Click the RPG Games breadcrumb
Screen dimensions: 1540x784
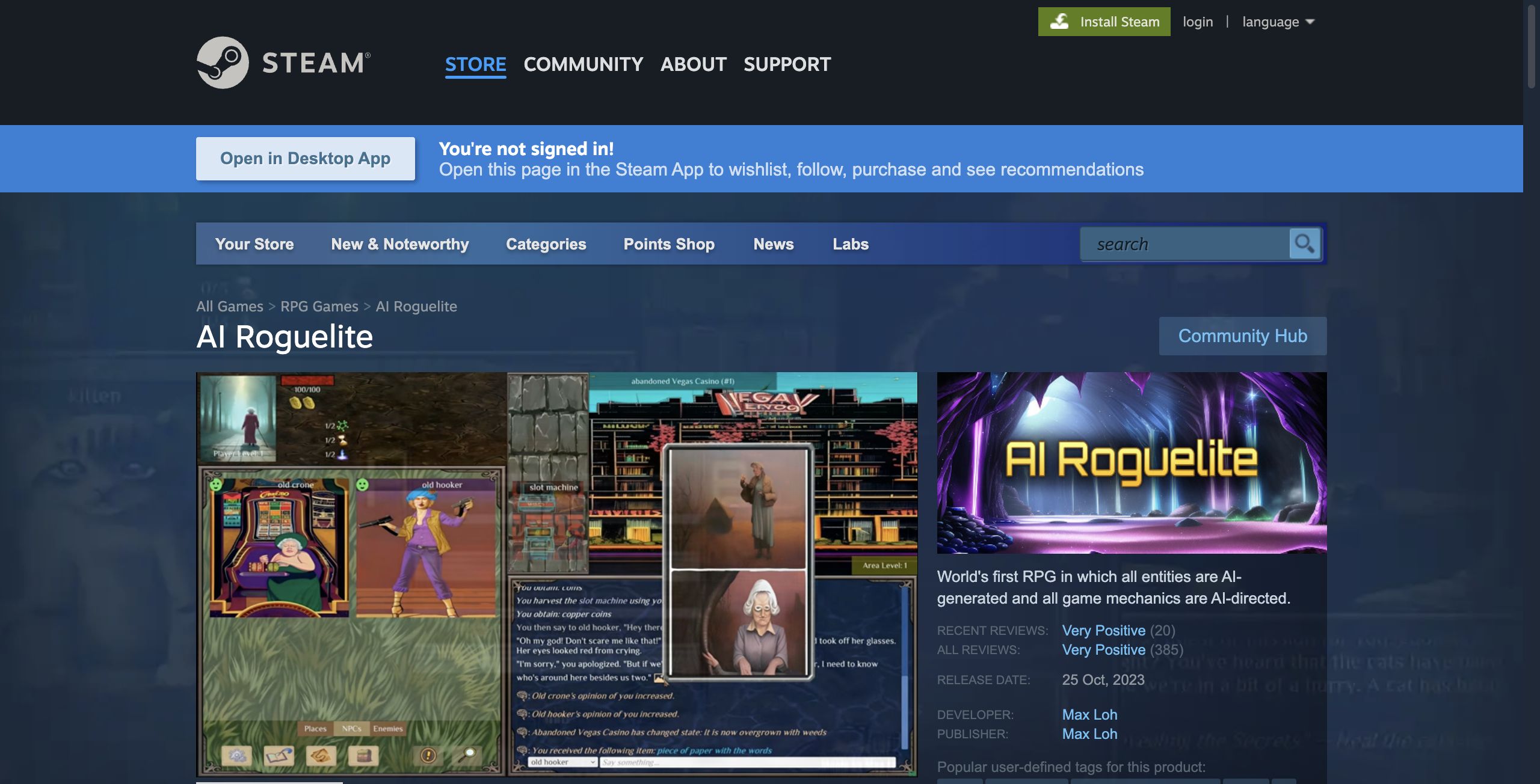click(x=319, y=306)
